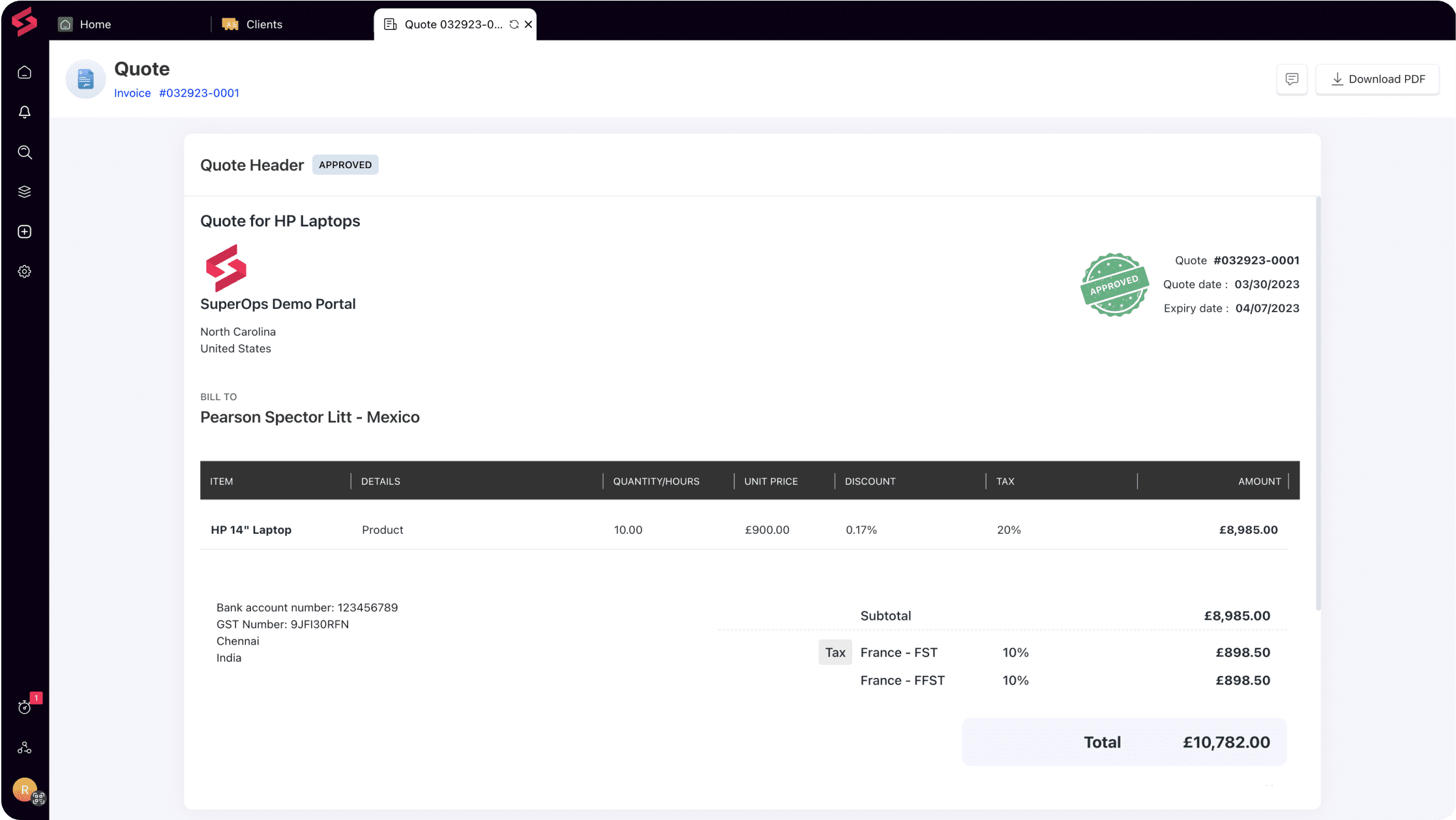This screenshot has height=820, width=1456.
Task: Open the home icon in sidebar
Action: click(24, 72)
